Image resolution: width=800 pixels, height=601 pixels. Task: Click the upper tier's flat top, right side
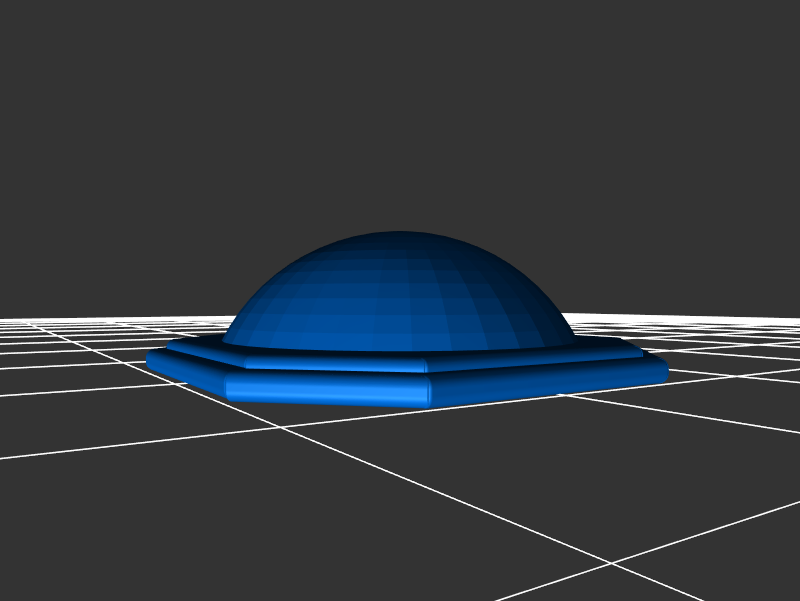click(600, 350)
